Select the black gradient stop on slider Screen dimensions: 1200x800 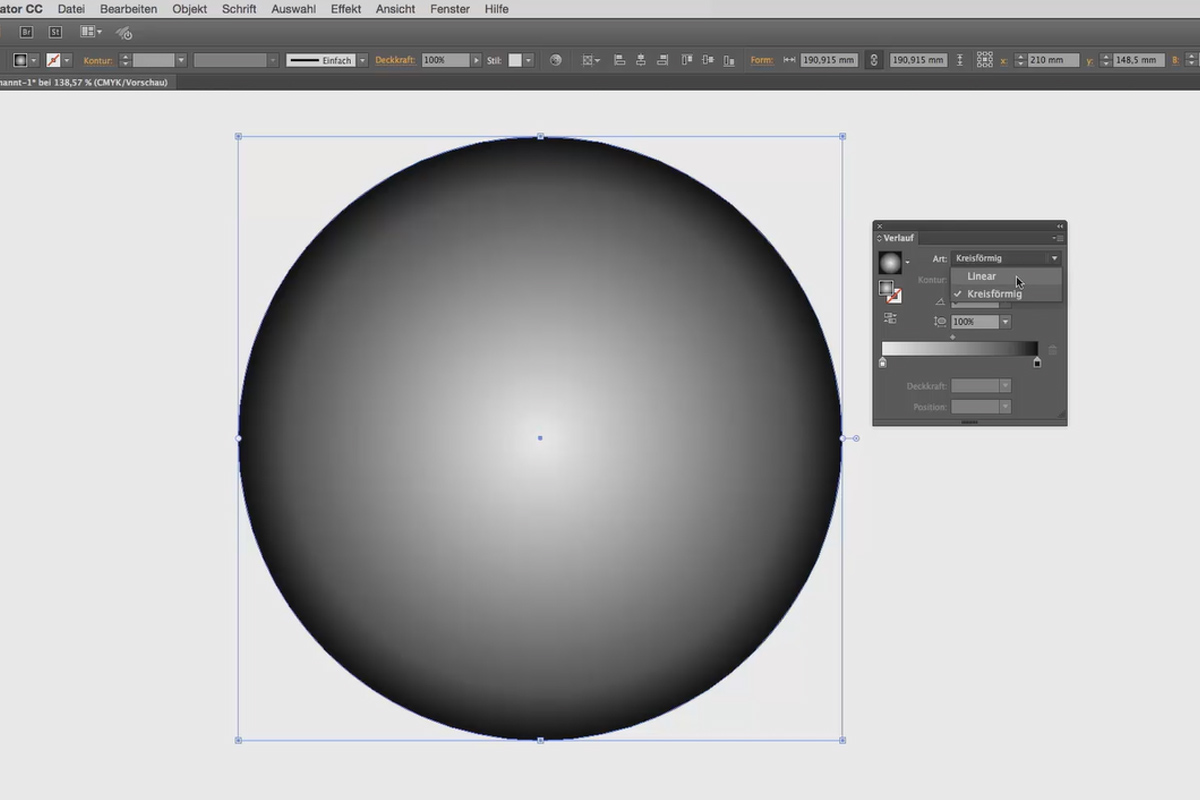click(1037, 362)
